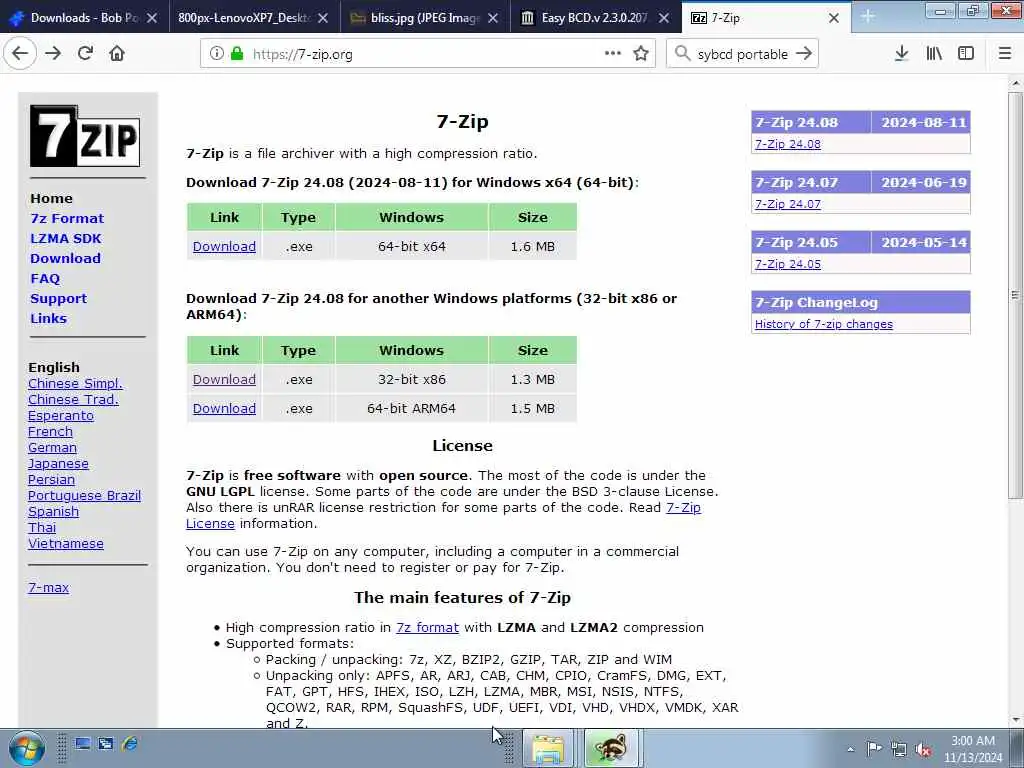This screenshot has height=768, width=1024.
Task: Open Windows Explorer folder taskbar button
Action: (x=549, y=748)
